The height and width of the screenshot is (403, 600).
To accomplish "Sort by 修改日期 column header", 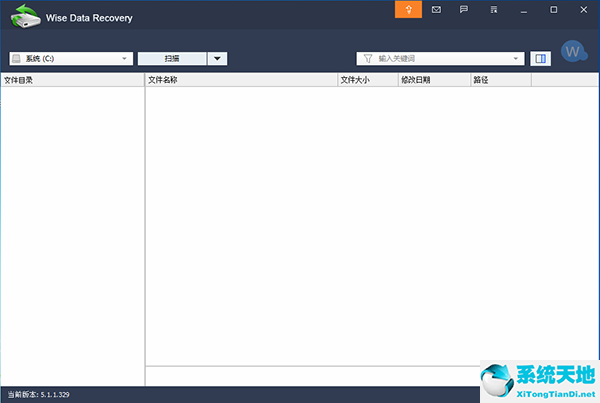I will tap(433, 80).
